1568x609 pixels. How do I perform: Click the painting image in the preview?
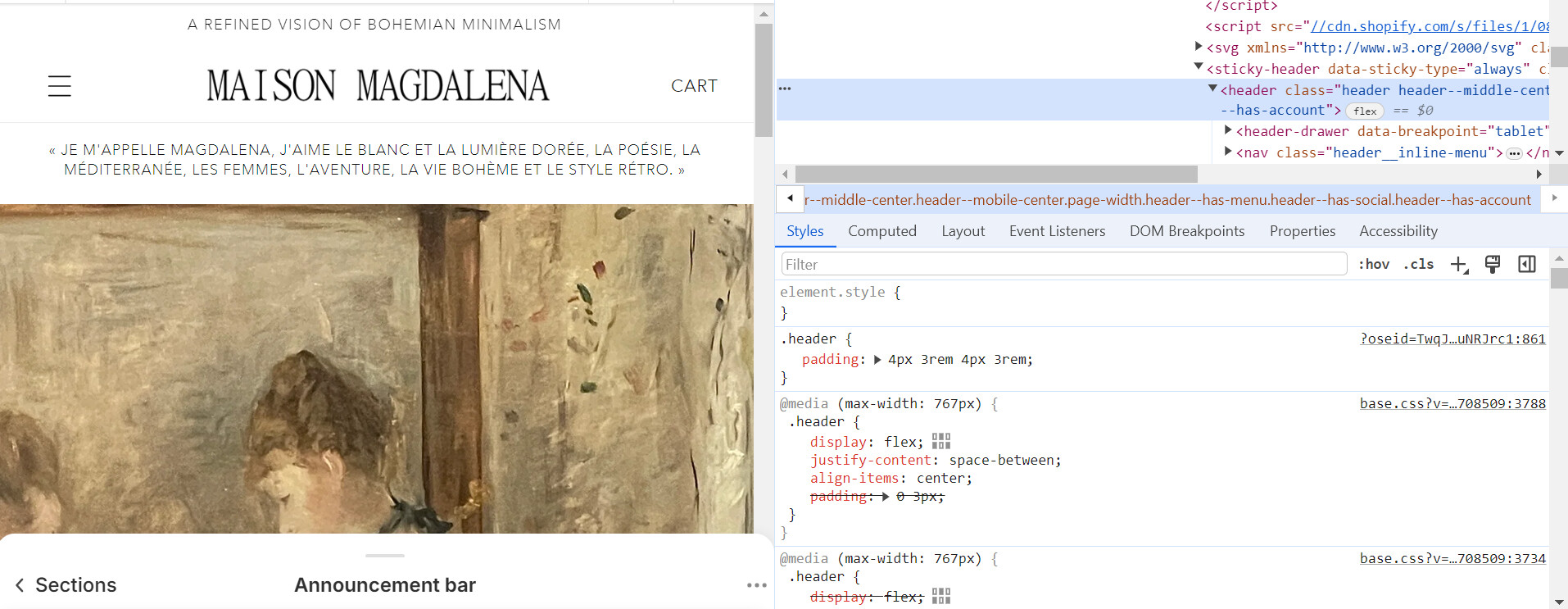(x=377, y=369)
